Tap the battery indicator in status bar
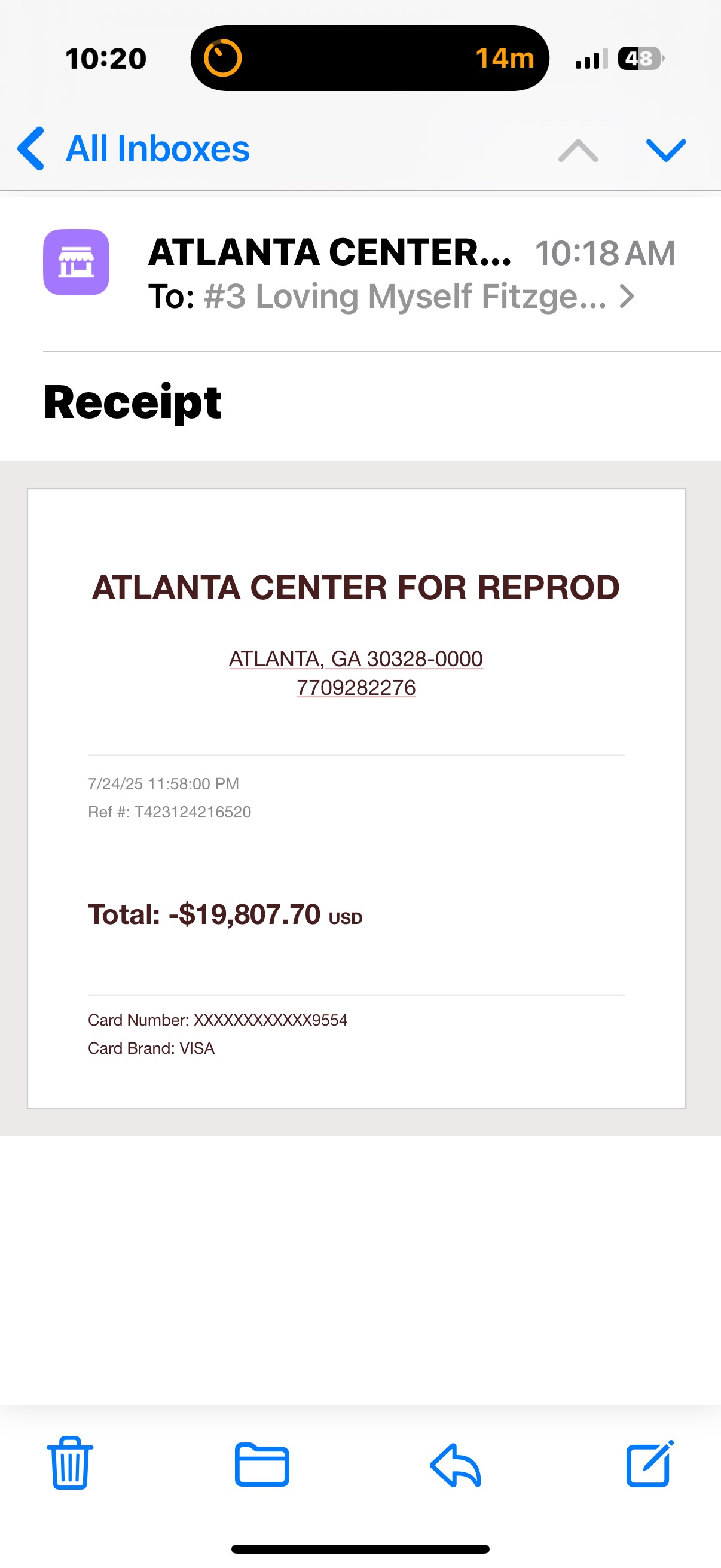This screenshot has height=1568, width=721. pyautogui.click(x=640, y=59)
